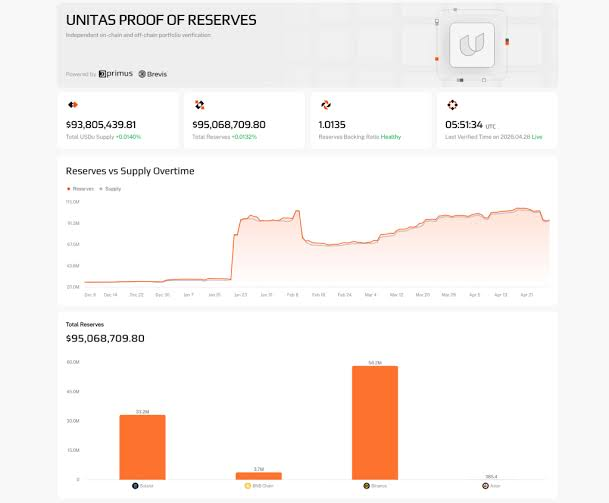Viewport: 609px width, 503px height.
Task: Click the Binance icon below the tallest bar
Action: coord(366,486)
